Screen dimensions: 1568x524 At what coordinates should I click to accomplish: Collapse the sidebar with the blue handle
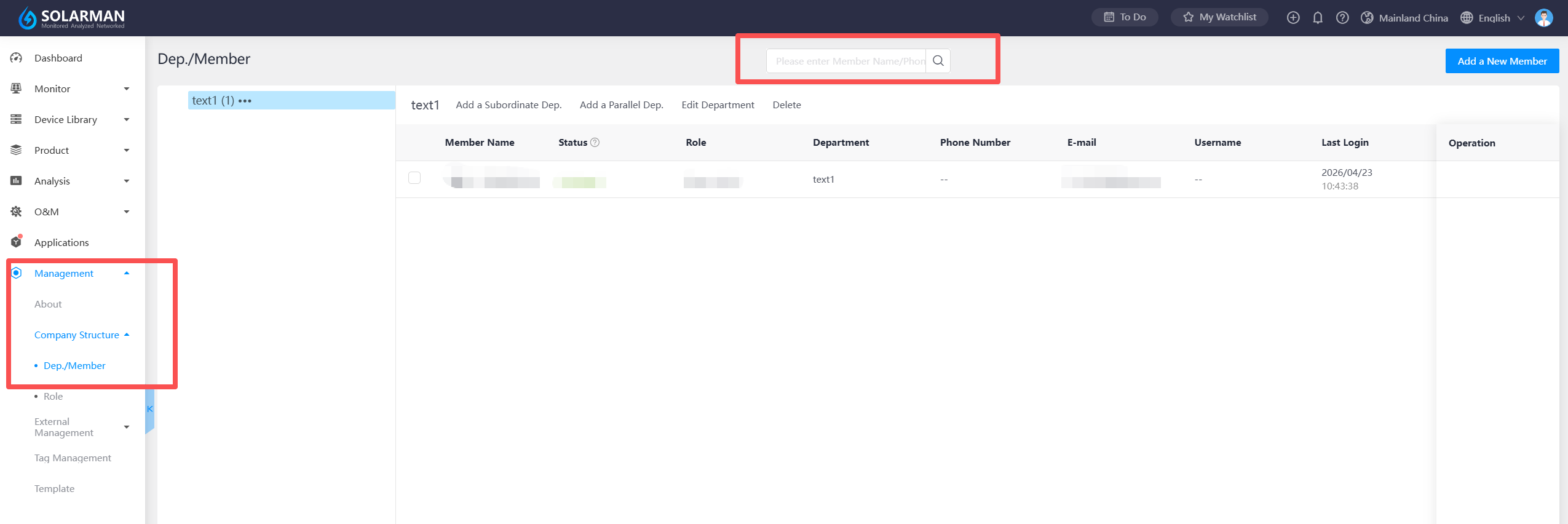[149, 410]
